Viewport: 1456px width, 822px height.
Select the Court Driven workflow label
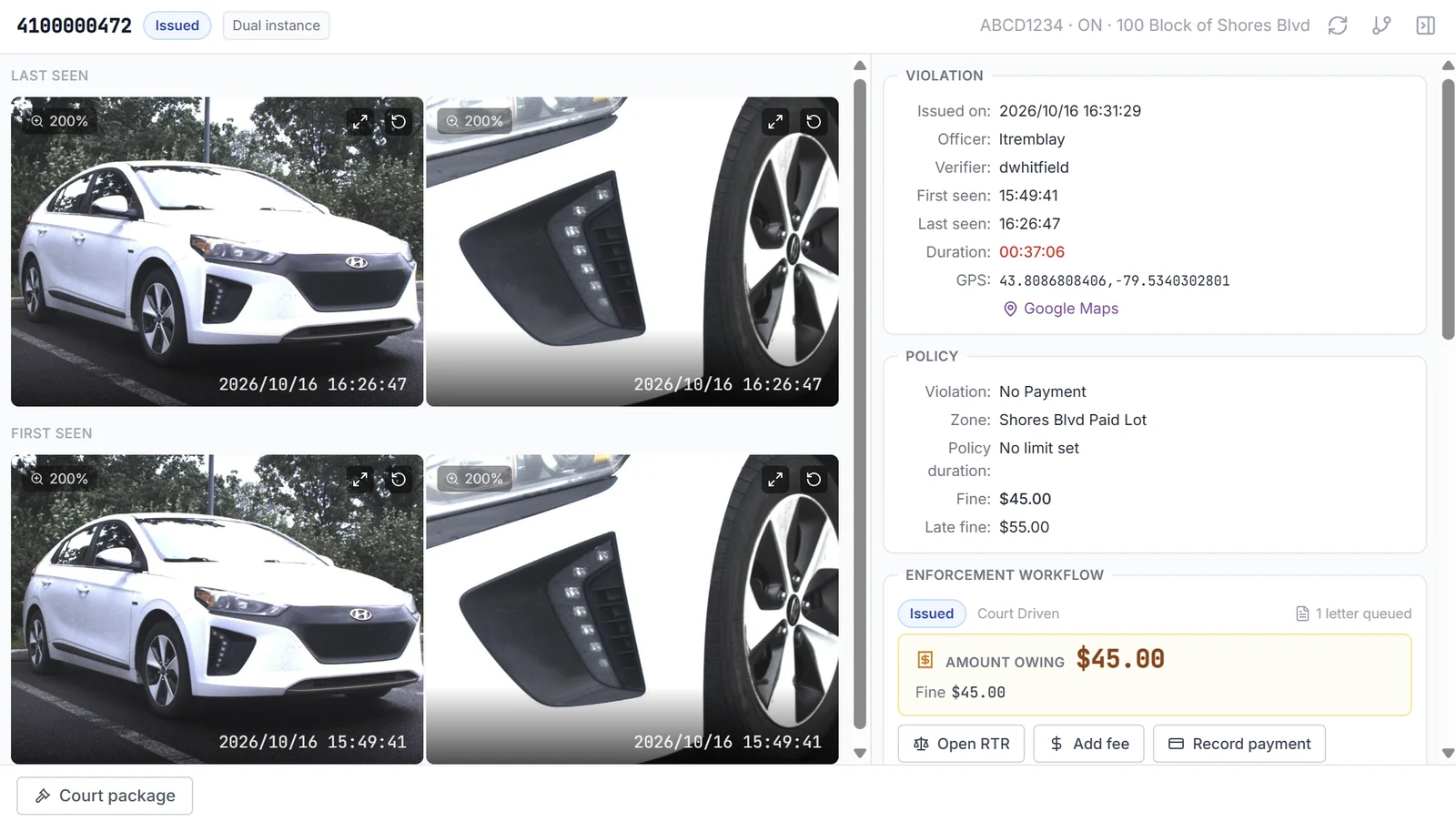coord(1018,614)
